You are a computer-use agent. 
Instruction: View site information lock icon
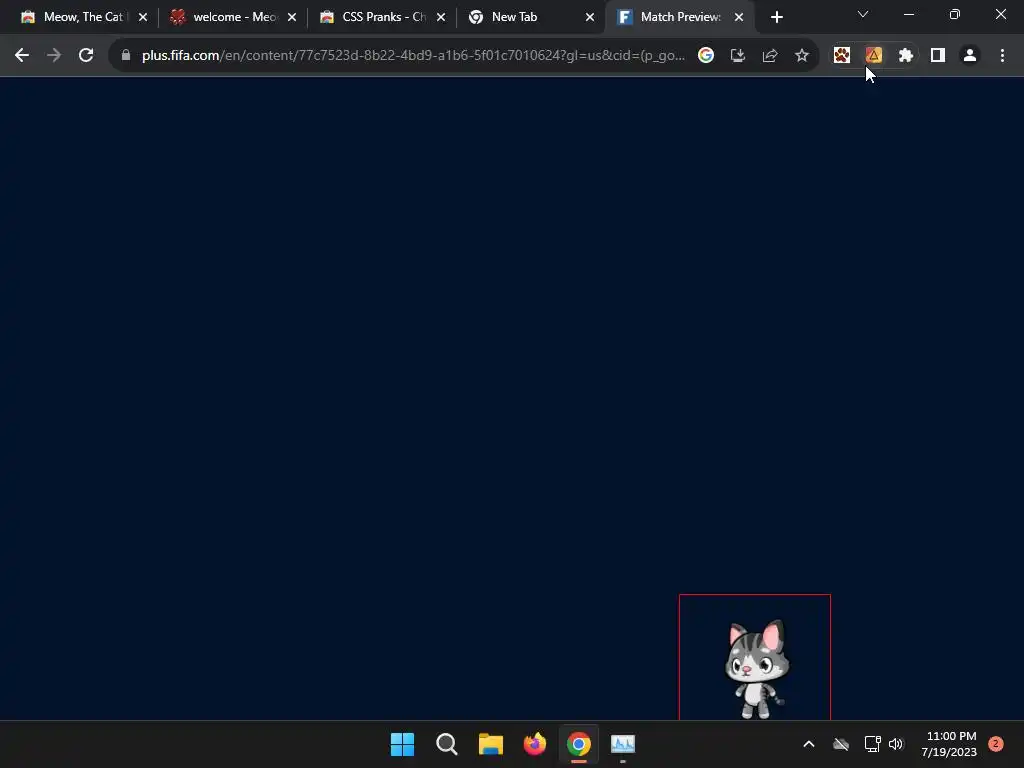(x=126, y=56)
